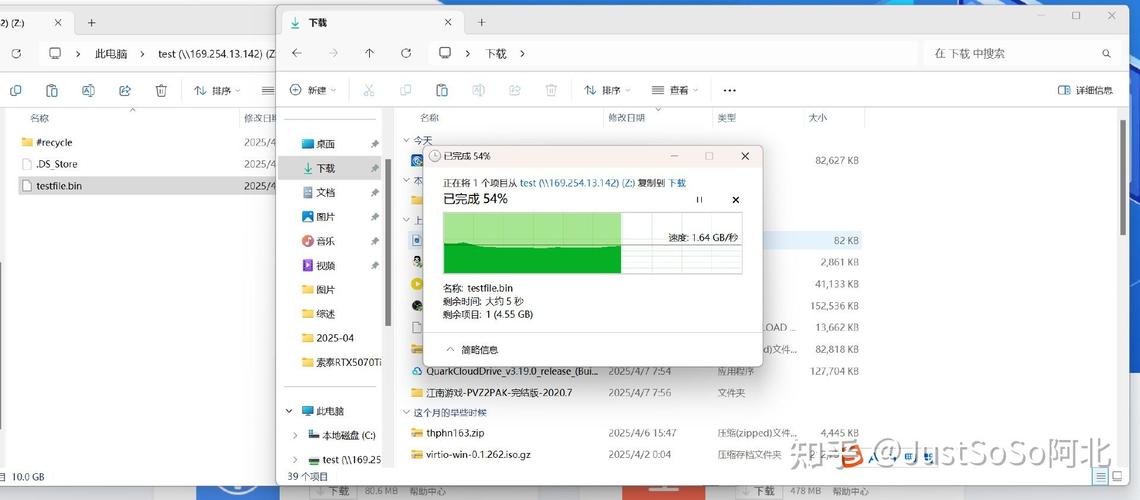The width and height of the screenshot is (1140, 500).
Task: Collapse the 此电脑 tree node
Action: (289, 411)
